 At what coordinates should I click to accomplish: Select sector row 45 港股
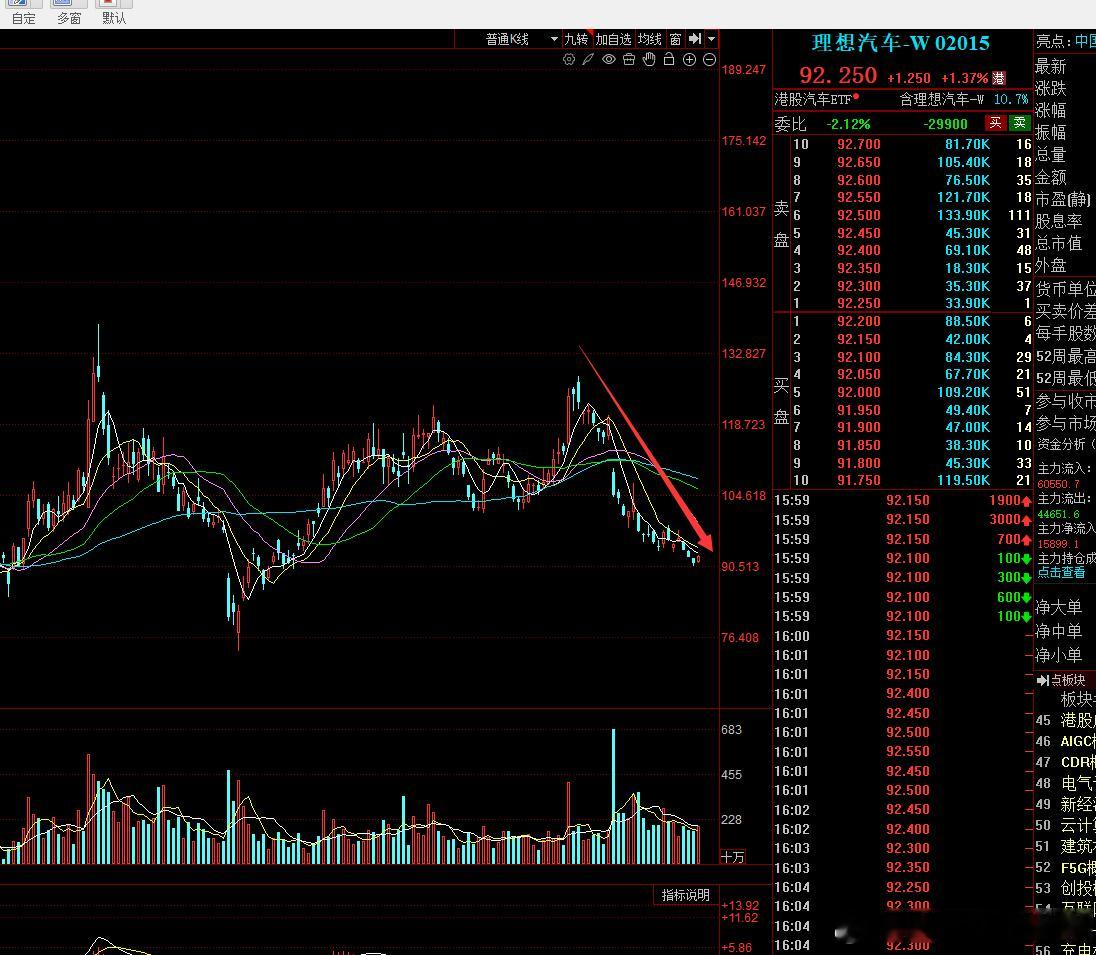1065,720
